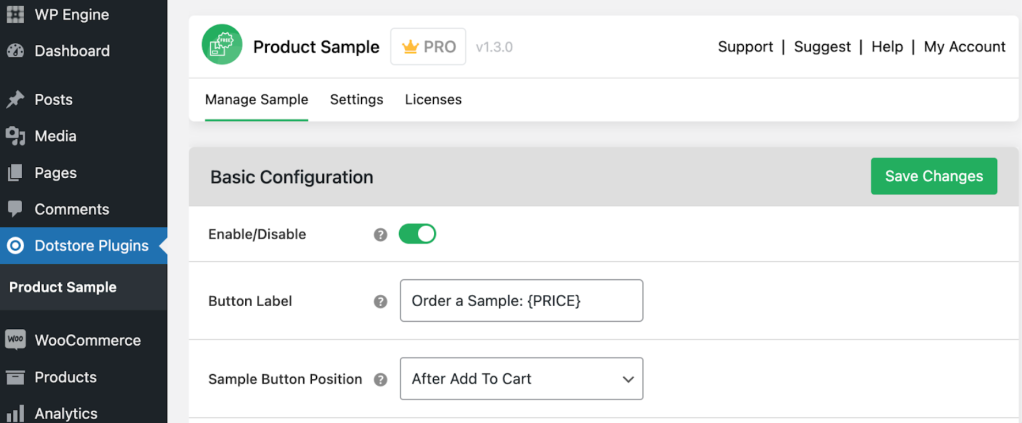Click the PRO crown badge
The width and height of the screenshot is (1022, 423).
[x=428, y=47]
